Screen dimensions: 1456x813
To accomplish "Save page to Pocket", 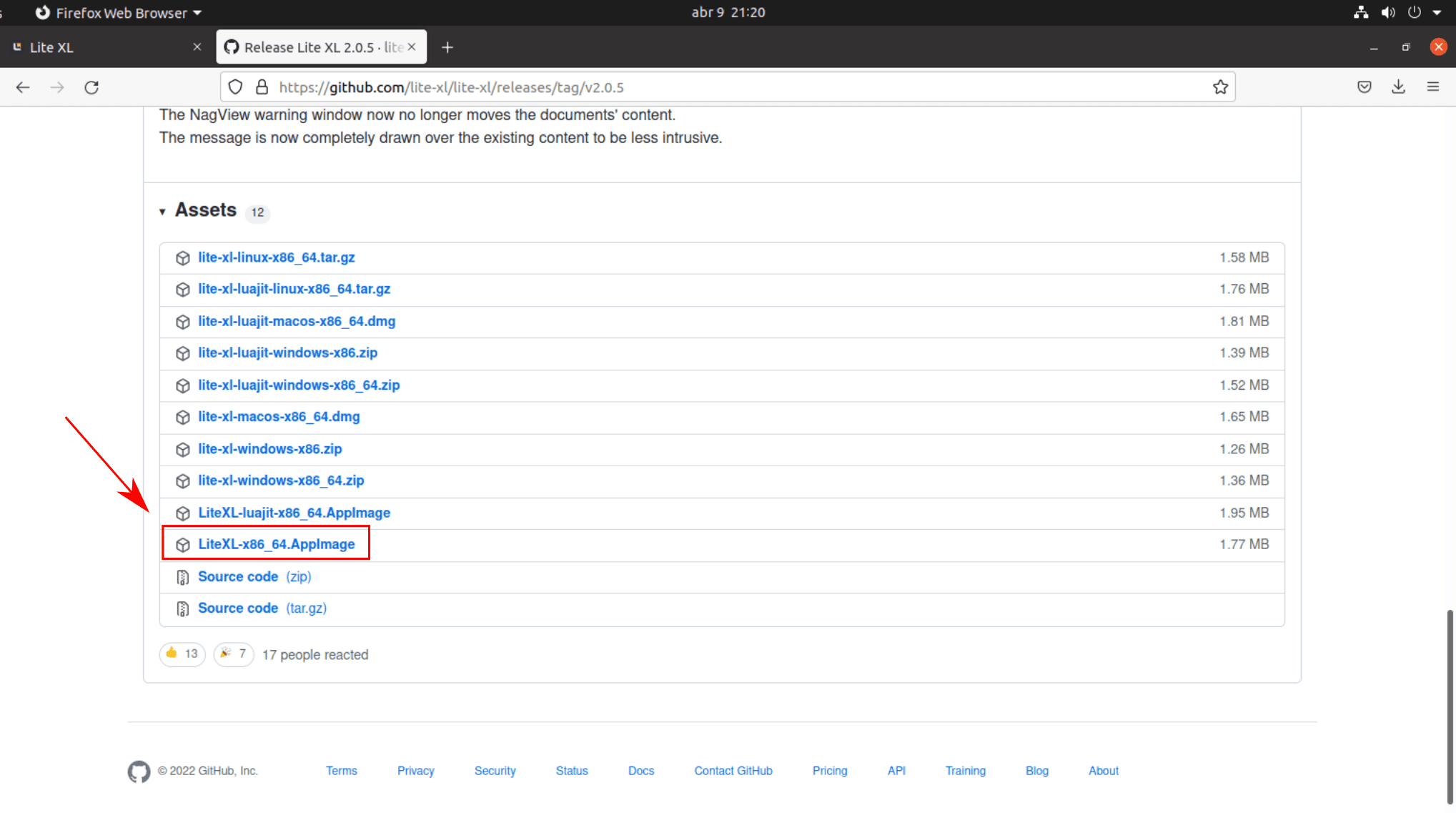I will click(1364, 87).
